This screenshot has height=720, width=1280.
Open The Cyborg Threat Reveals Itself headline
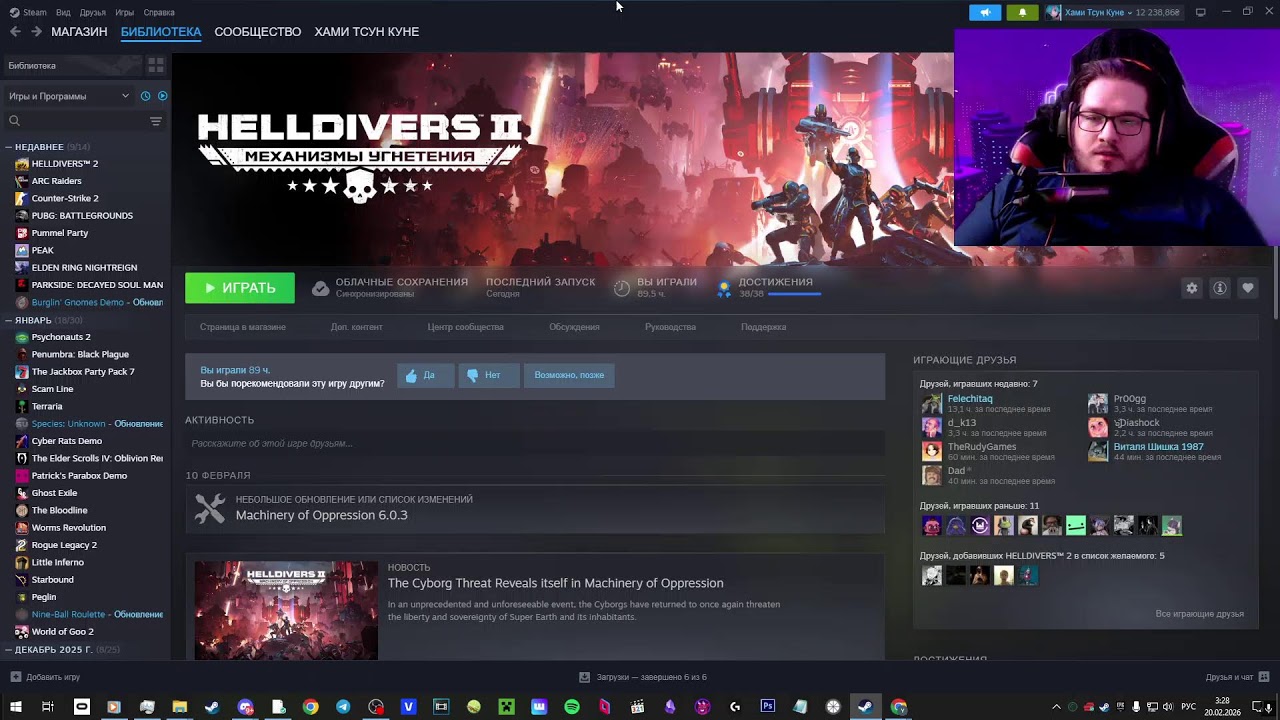pyautogui.click(x=555, y=583)
